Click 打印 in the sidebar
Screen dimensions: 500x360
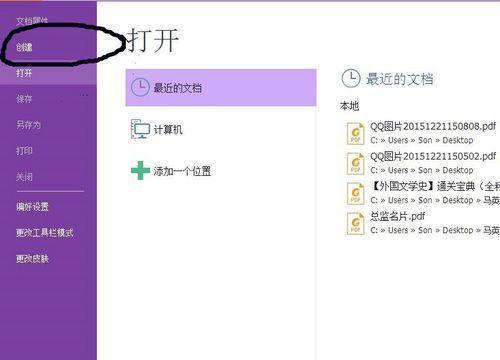click(24, 150)
